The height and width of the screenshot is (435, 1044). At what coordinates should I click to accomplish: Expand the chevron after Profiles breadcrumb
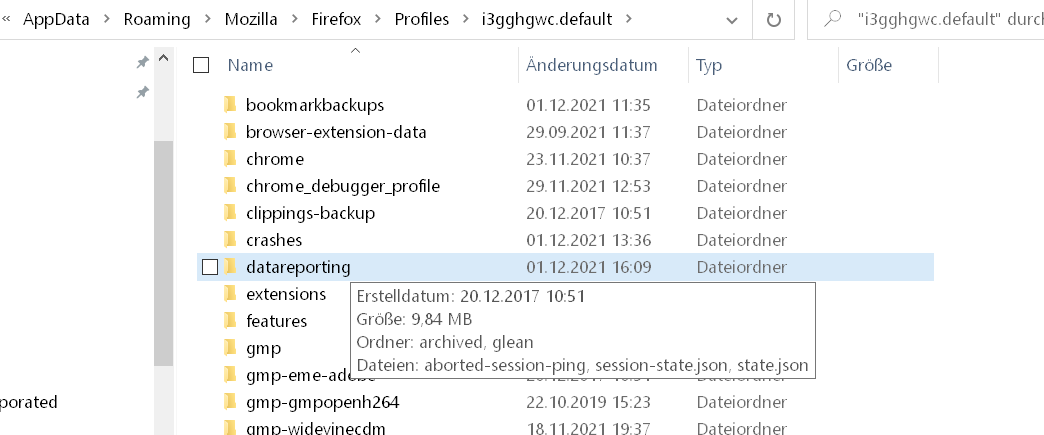click(465, 19)
